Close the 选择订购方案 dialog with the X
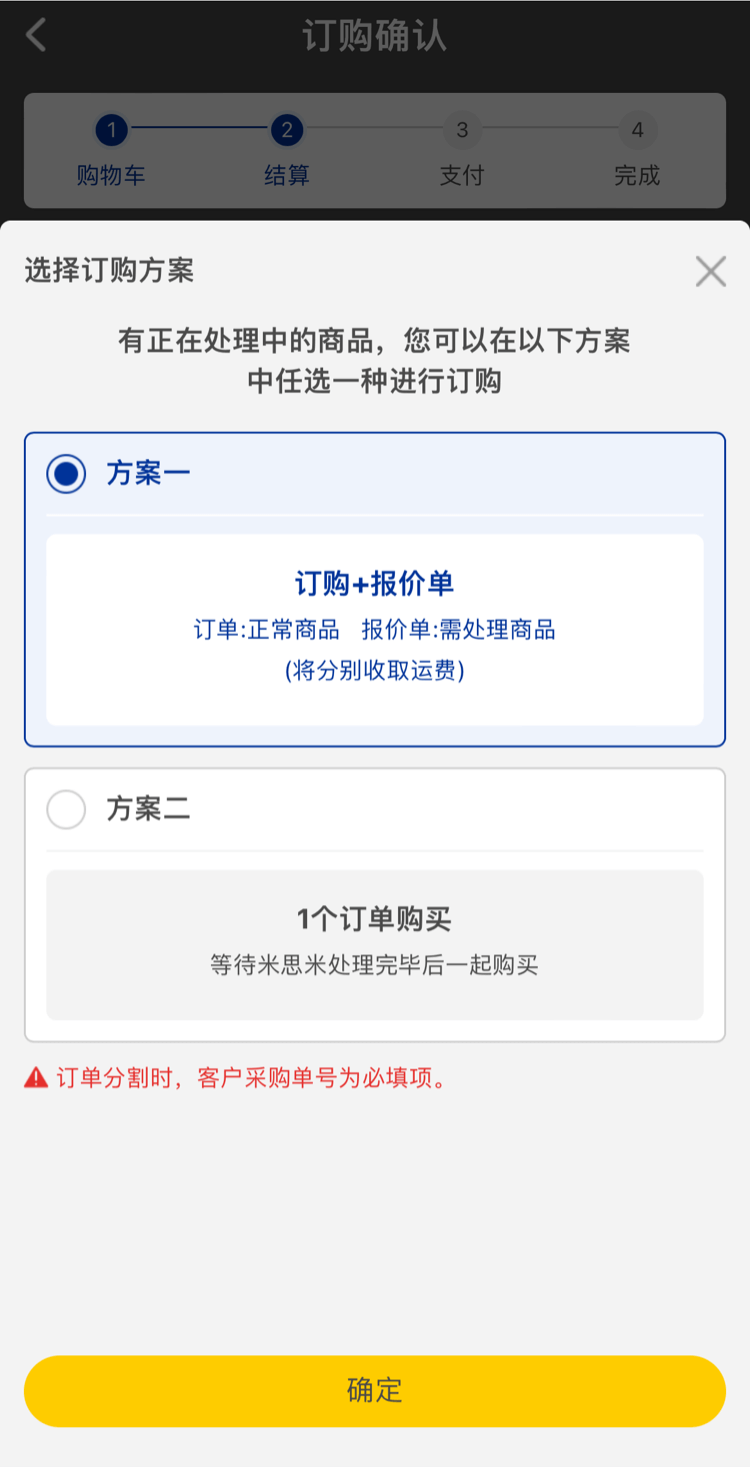 pos(710,271)
